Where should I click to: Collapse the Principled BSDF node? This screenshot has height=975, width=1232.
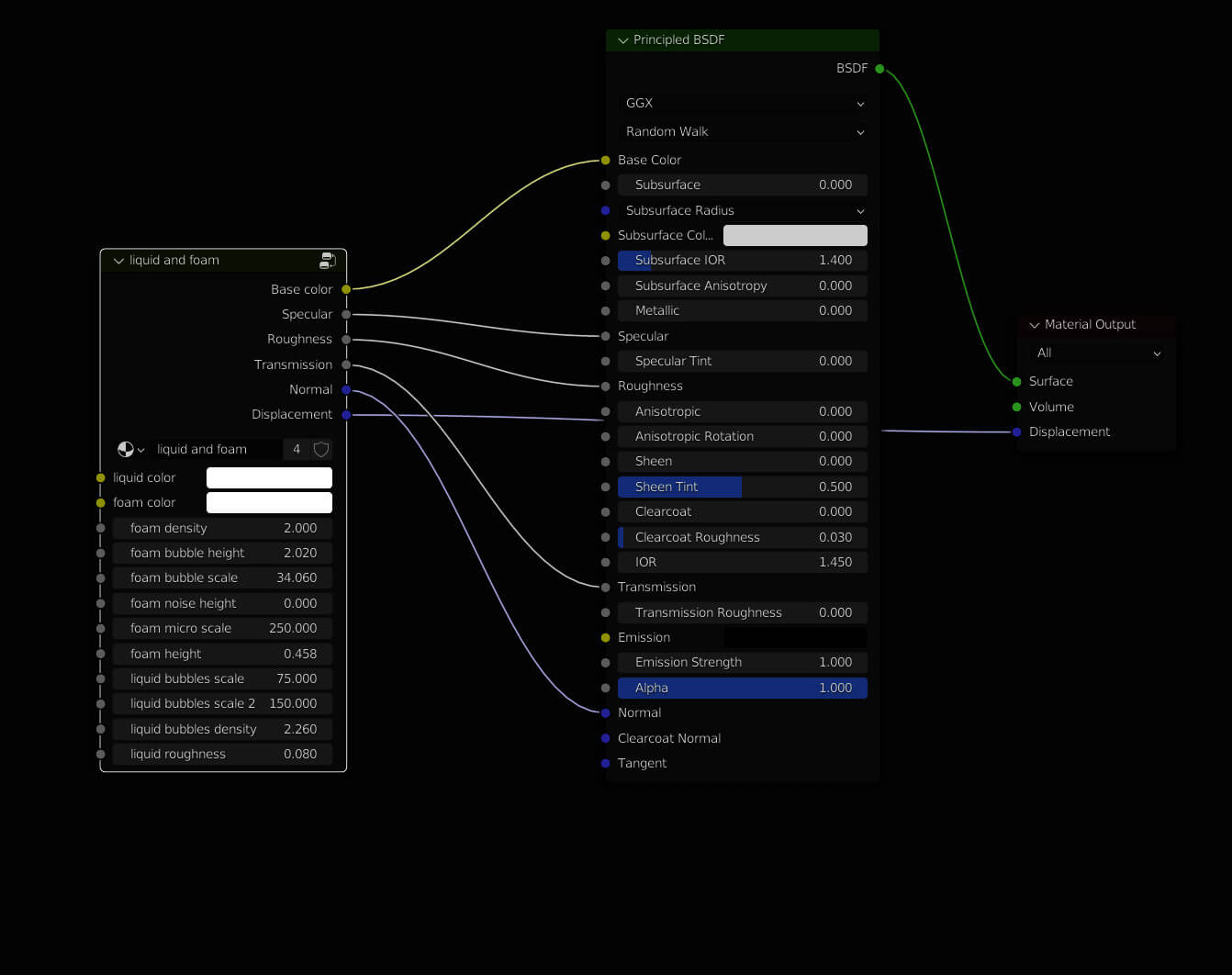click(623, 40)
